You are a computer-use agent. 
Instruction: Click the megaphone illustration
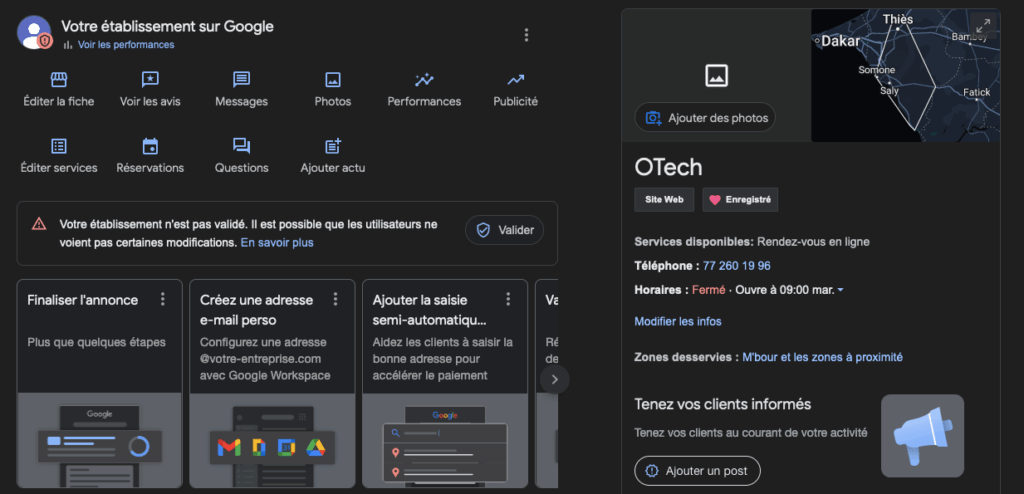pos(922,435)
